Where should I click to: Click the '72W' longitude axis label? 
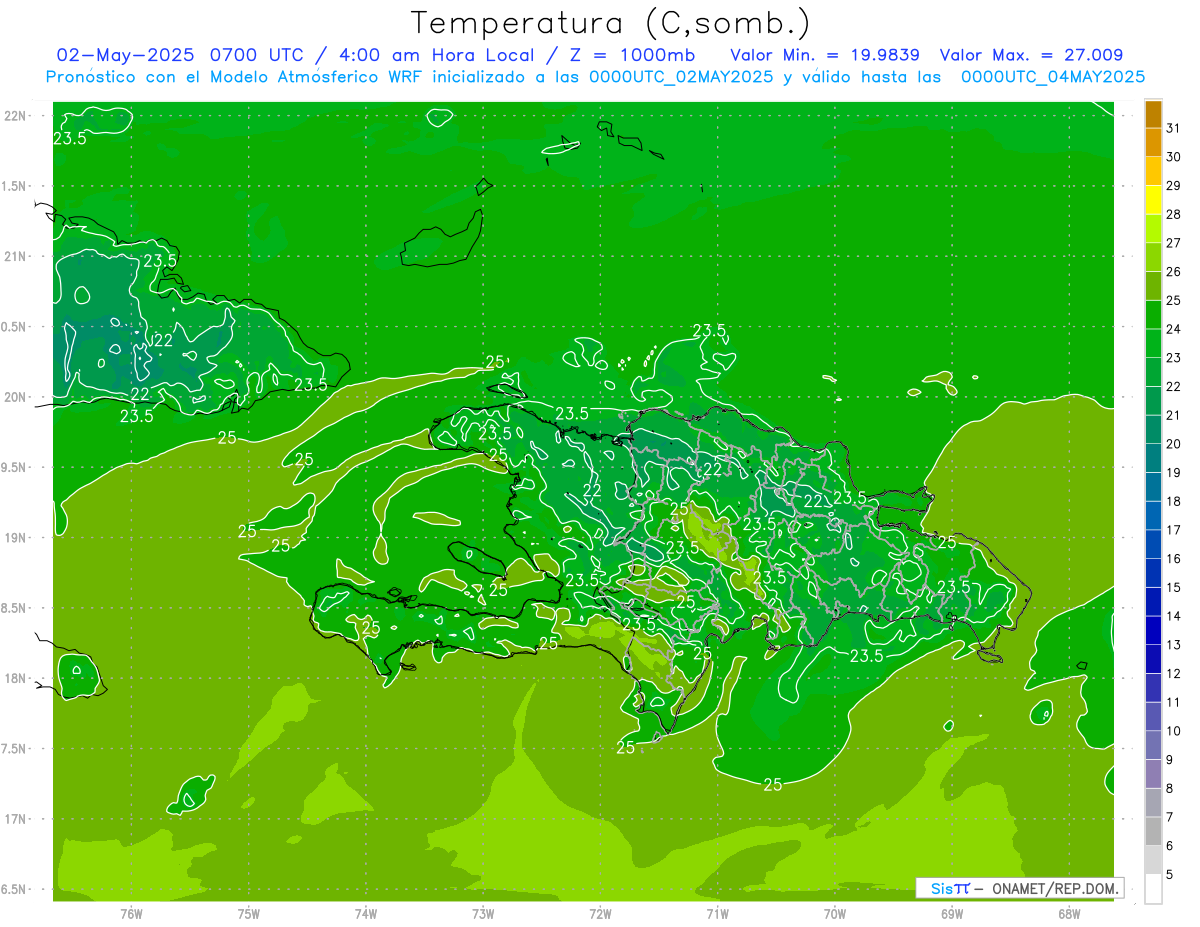point(601,913)
